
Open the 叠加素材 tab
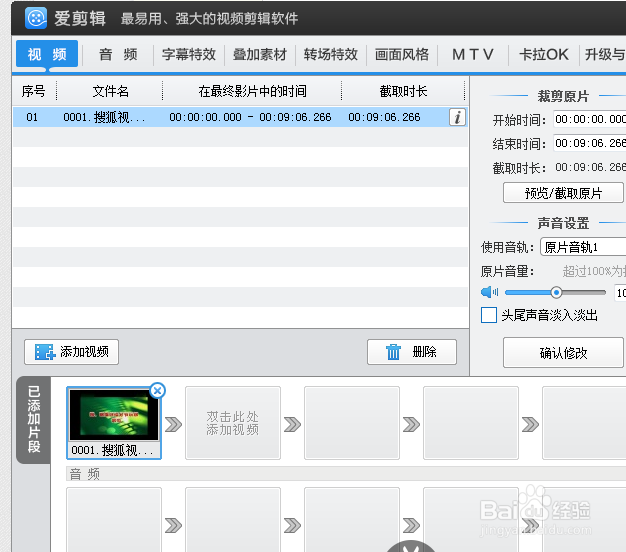(x=260, y=54)
